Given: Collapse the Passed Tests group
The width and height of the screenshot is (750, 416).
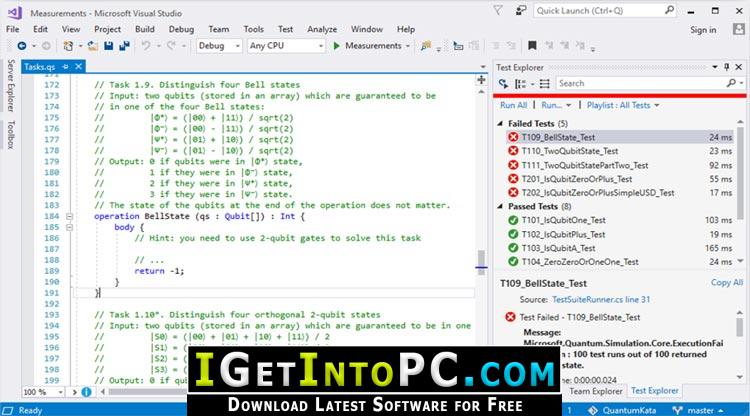Looking at the screenshot, I should coord(500,207).
